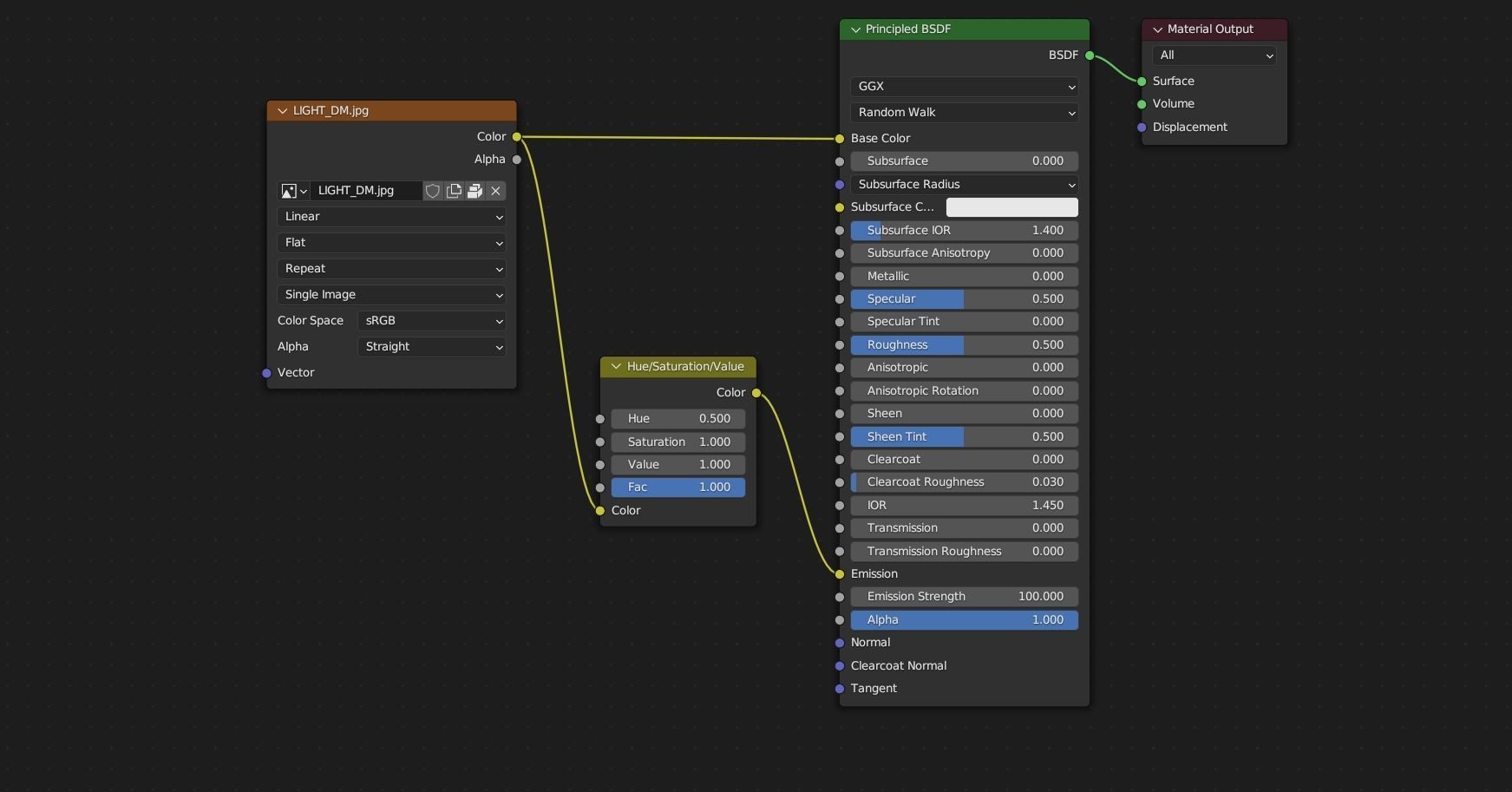
Task: Collapse the Hue/Saturation/Value node
Action: click(x=616, y=367)
